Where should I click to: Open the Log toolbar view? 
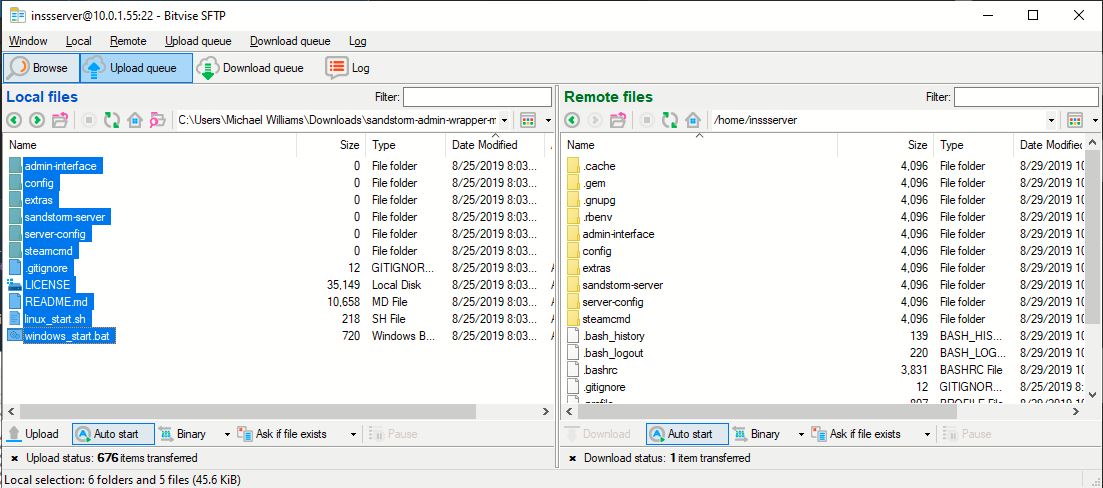point(348,68)
